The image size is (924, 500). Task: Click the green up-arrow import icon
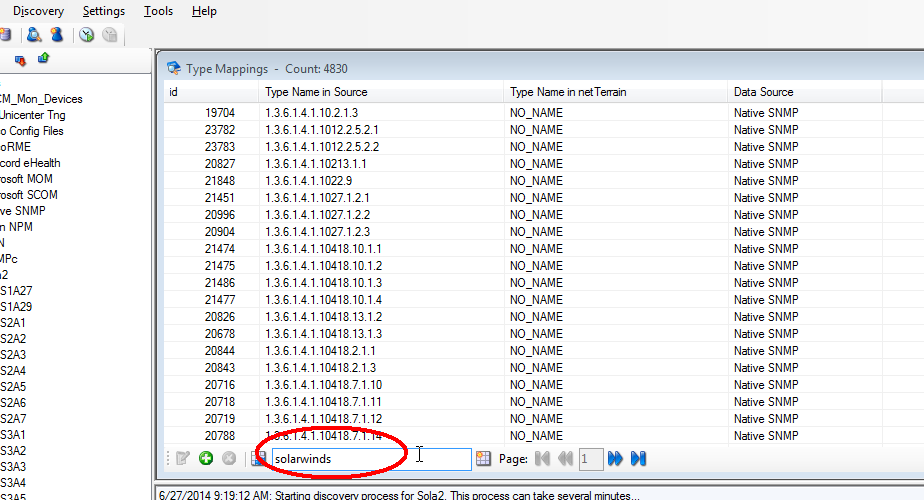[x=43, y=59]
